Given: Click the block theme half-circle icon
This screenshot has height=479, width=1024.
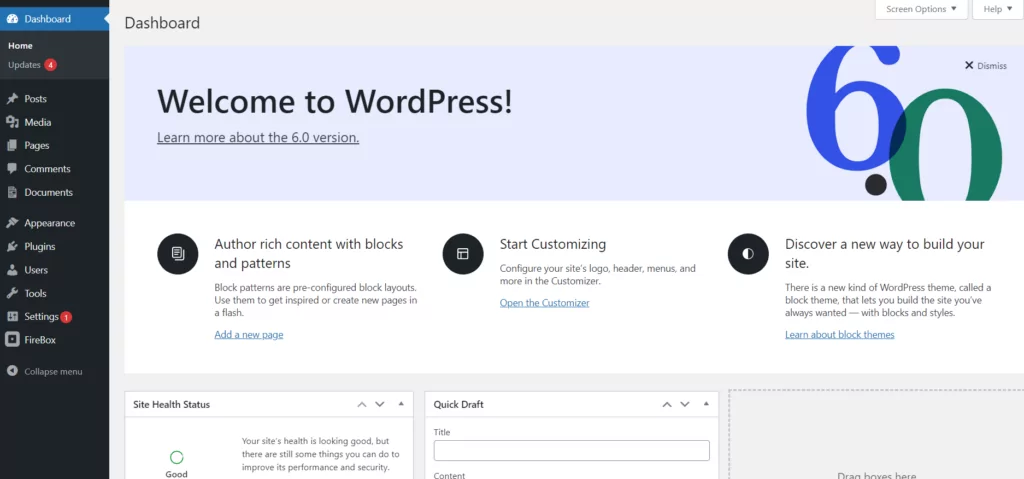Looking at the screenshot, I should pos(748,254).
